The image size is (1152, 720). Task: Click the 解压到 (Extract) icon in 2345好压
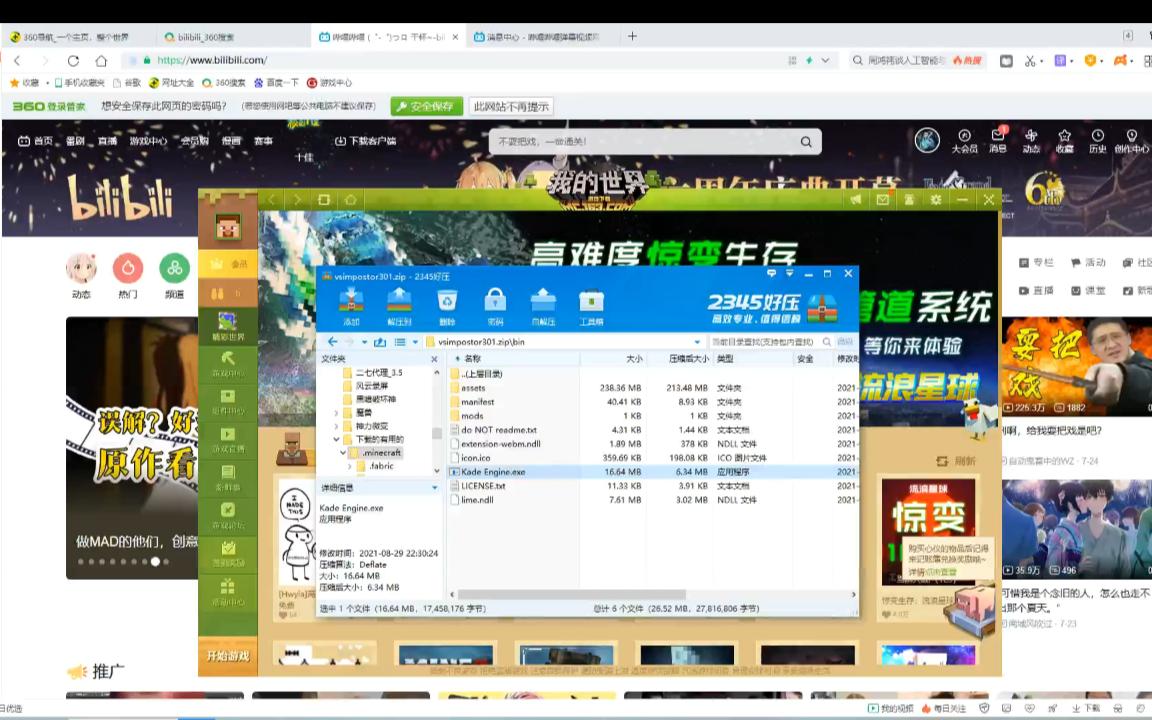coord(399,300)
